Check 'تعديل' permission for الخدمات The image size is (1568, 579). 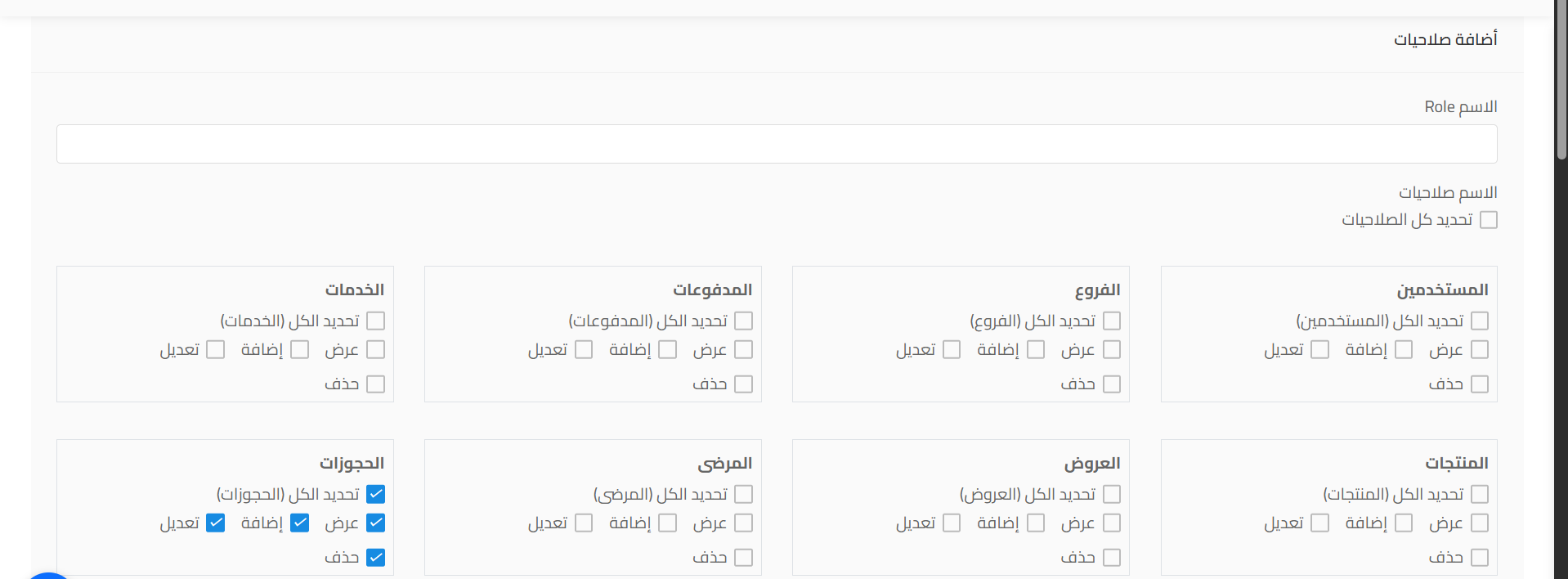tap(215, 349)
